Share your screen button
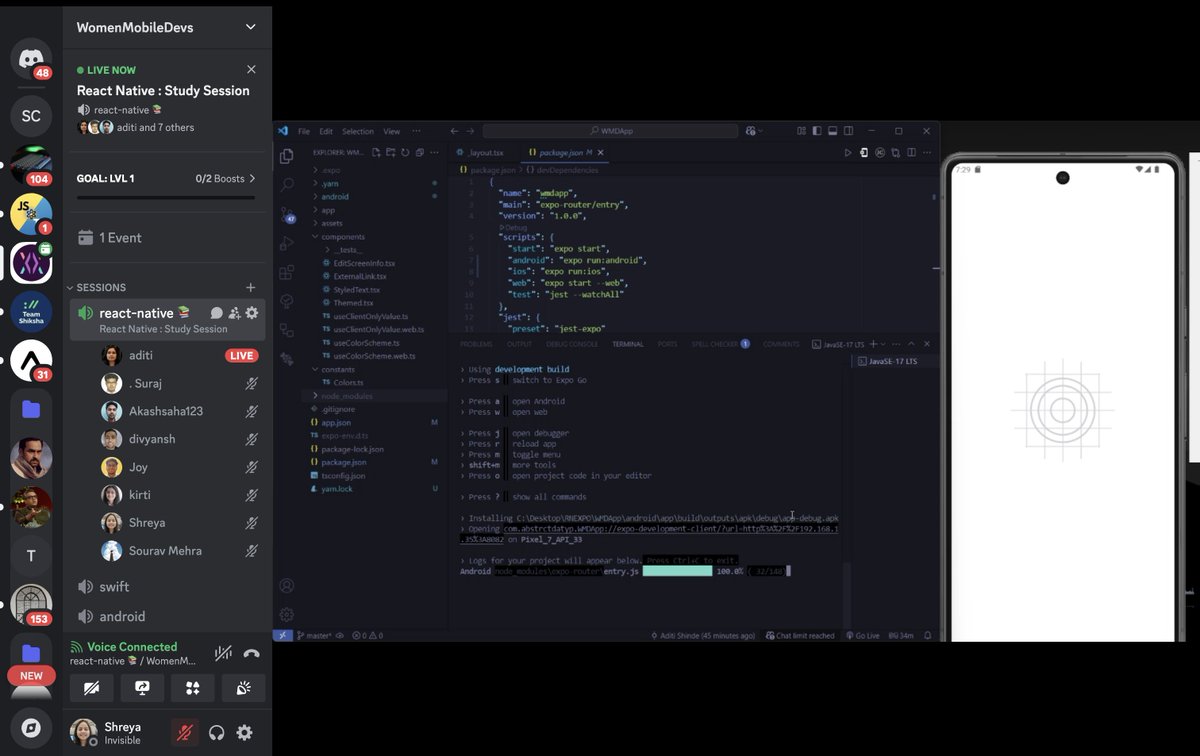 [x=142, y=688]
